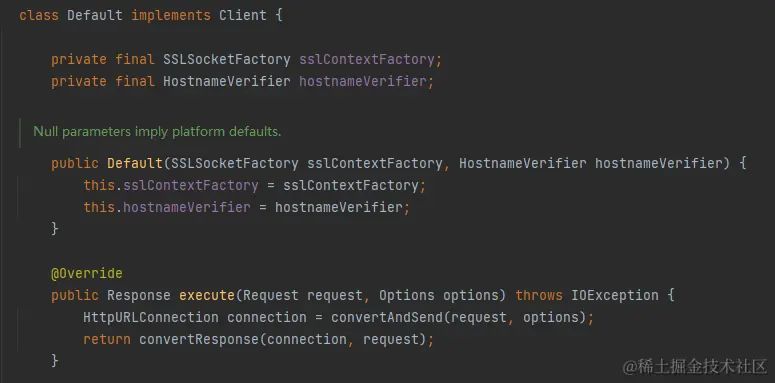Click this.hostnameVerifier assignment target in constructor
Viewport: 775px width, 383px height.
[x=167, y=207]
